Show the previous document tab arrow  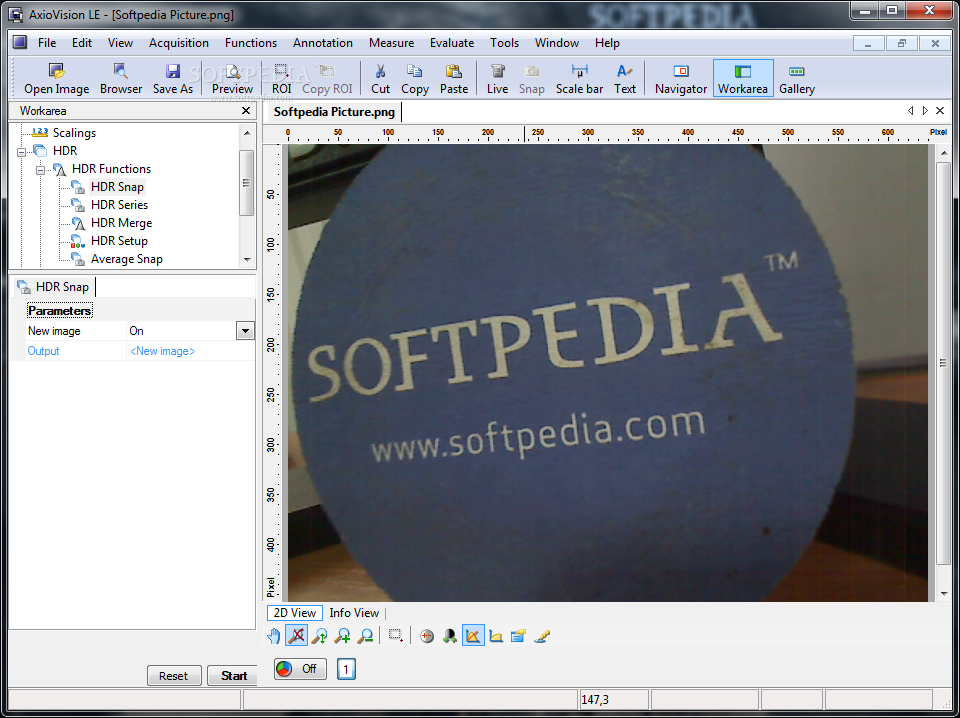tap(911, 111)
